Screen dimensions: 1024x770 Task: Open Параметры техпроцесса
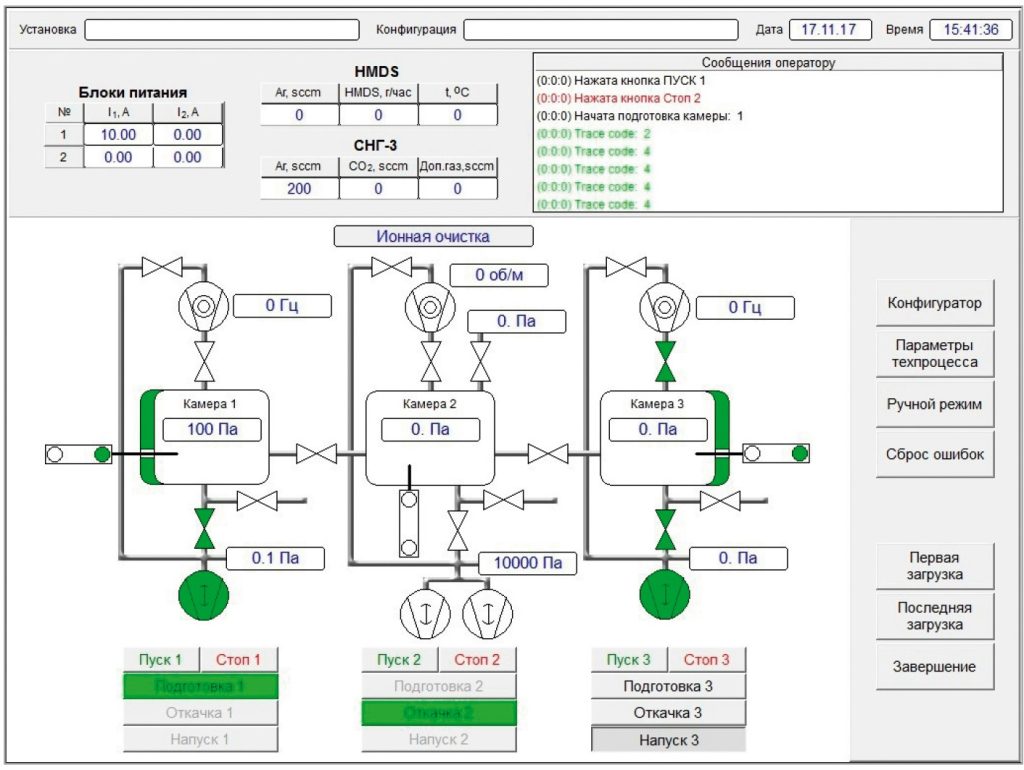935,353
